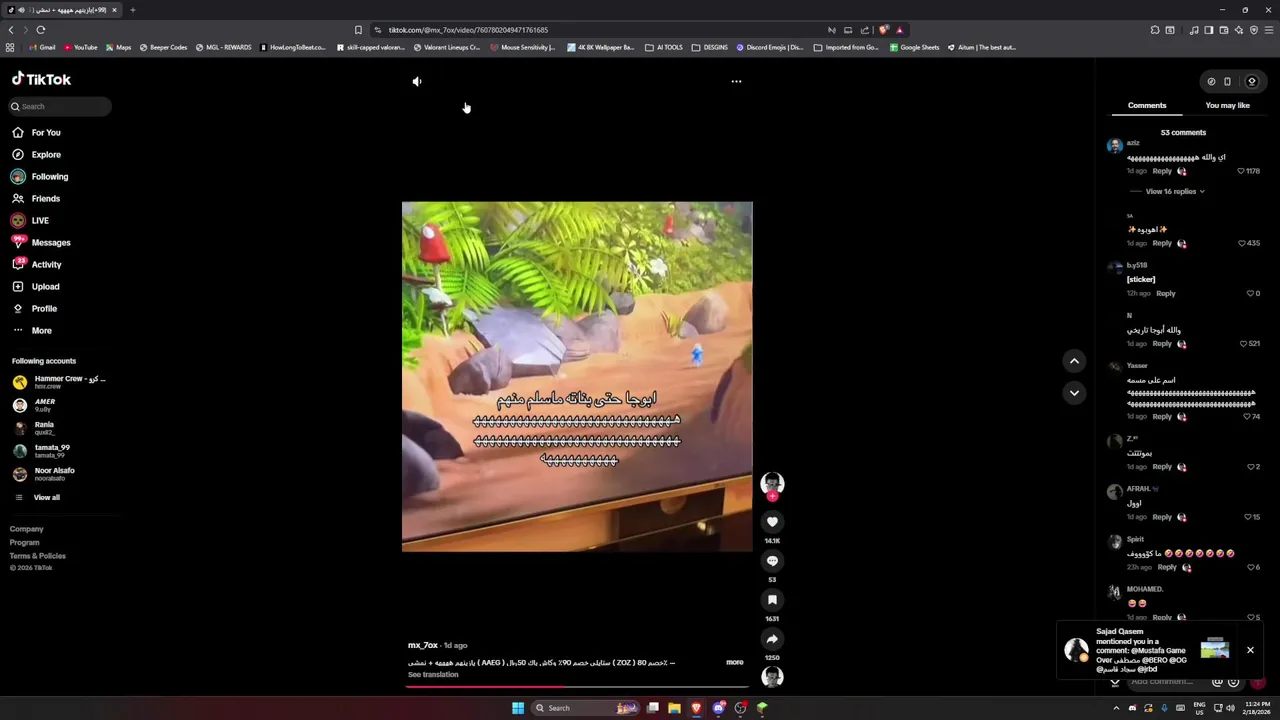Click See translation under caption
This screenshot has height=720, width=1280.
pyautogui.click(x=433, y=675)
